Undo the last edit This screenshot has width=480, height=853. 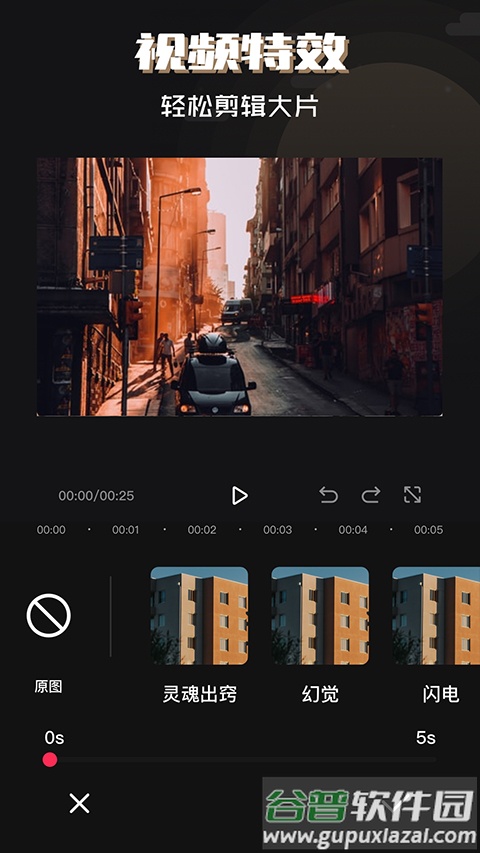click(329, 495)
